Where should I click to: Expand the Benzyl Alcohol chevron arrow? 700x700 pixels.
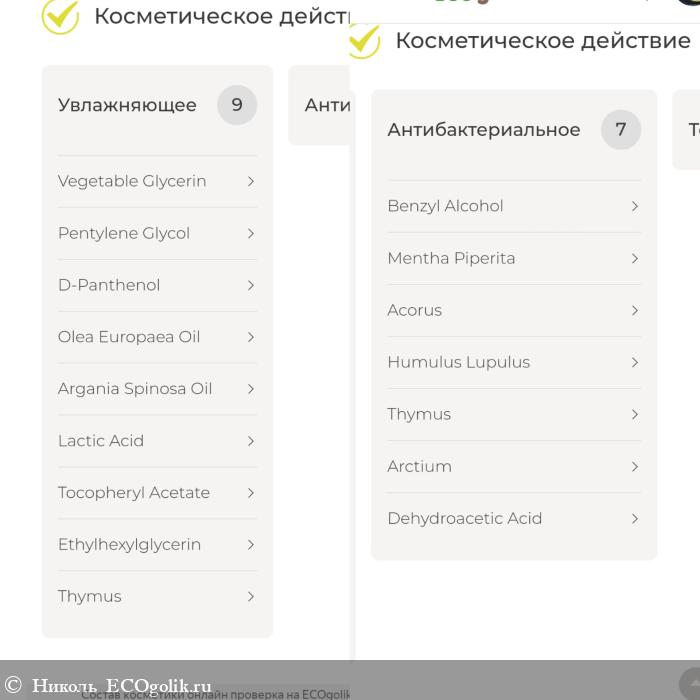pyautogui.click(x=634, y=206)
